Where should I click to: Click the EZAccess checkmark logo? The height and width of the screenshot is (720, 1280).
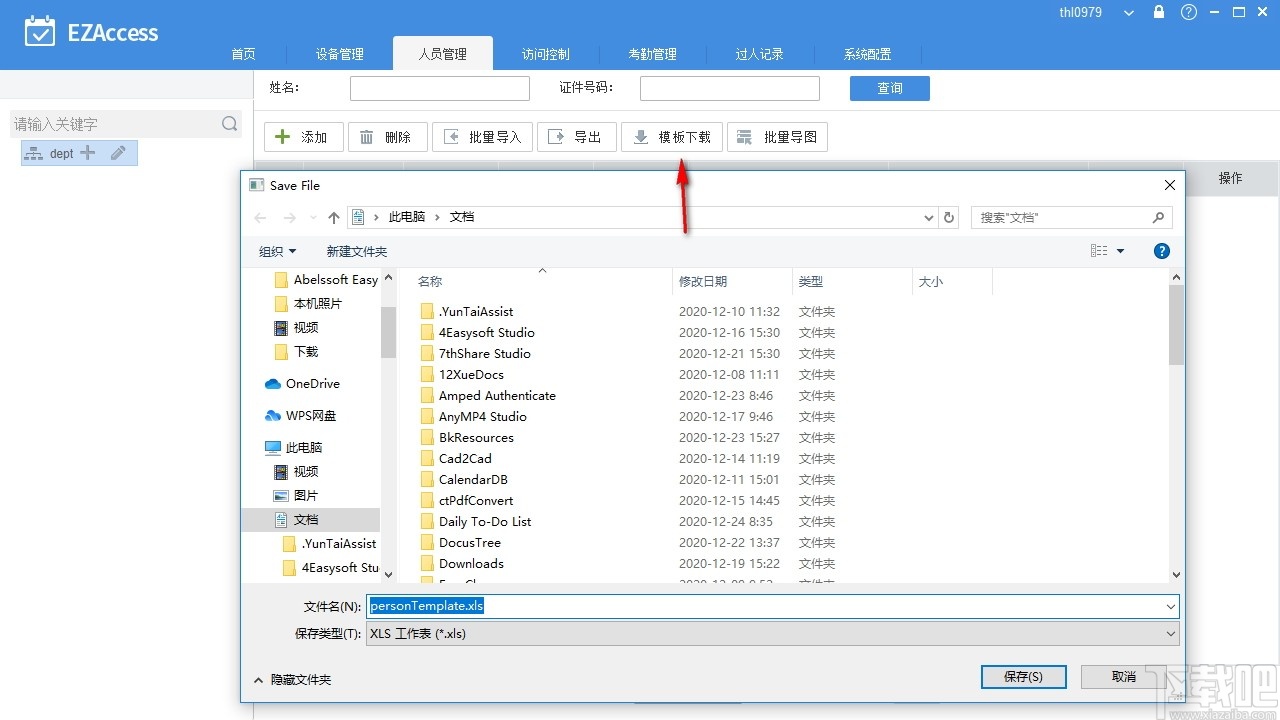[41, 32]
